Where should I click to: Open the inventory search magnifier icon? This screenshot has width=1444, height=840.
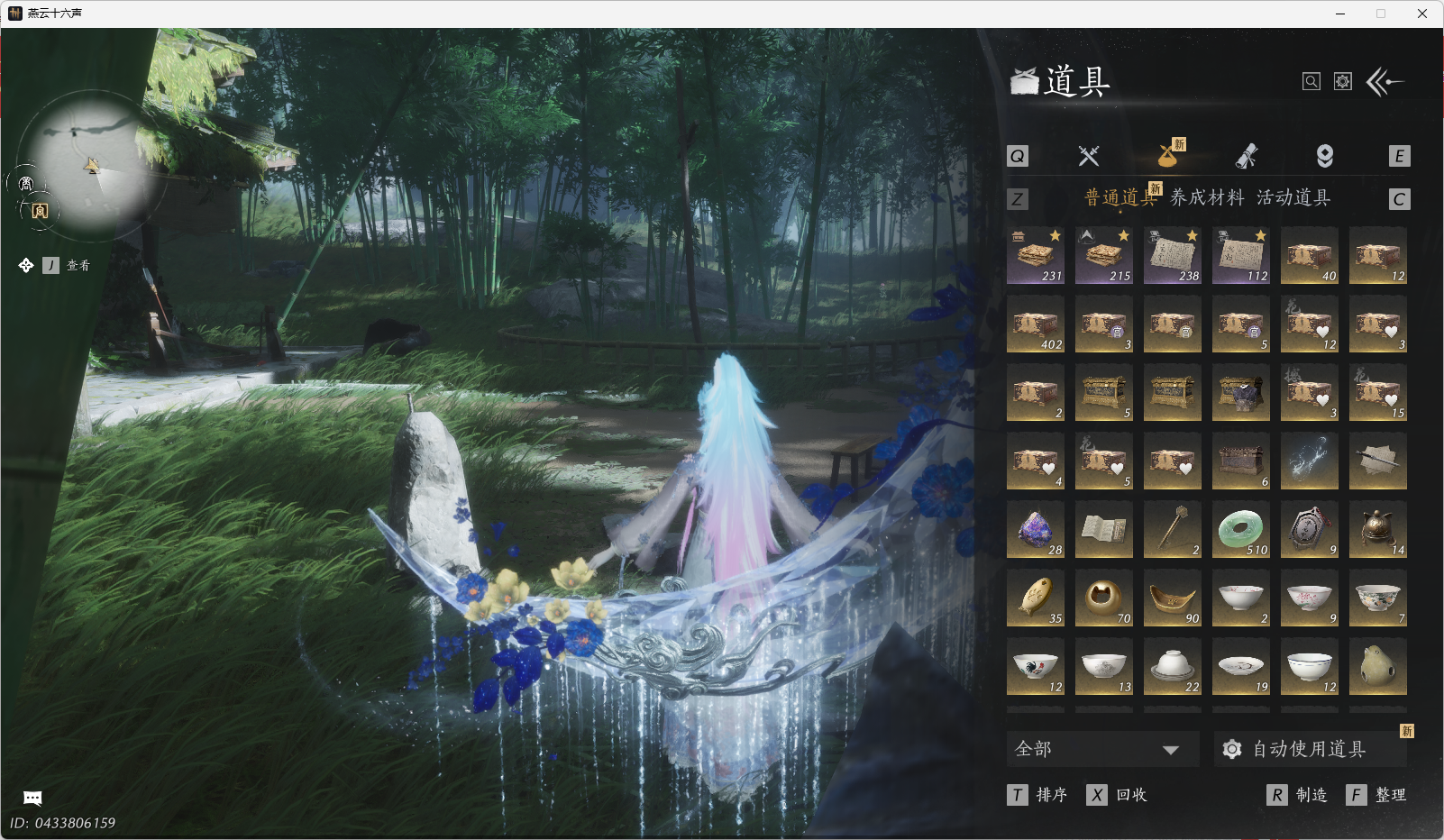[x=1311, y=82]
